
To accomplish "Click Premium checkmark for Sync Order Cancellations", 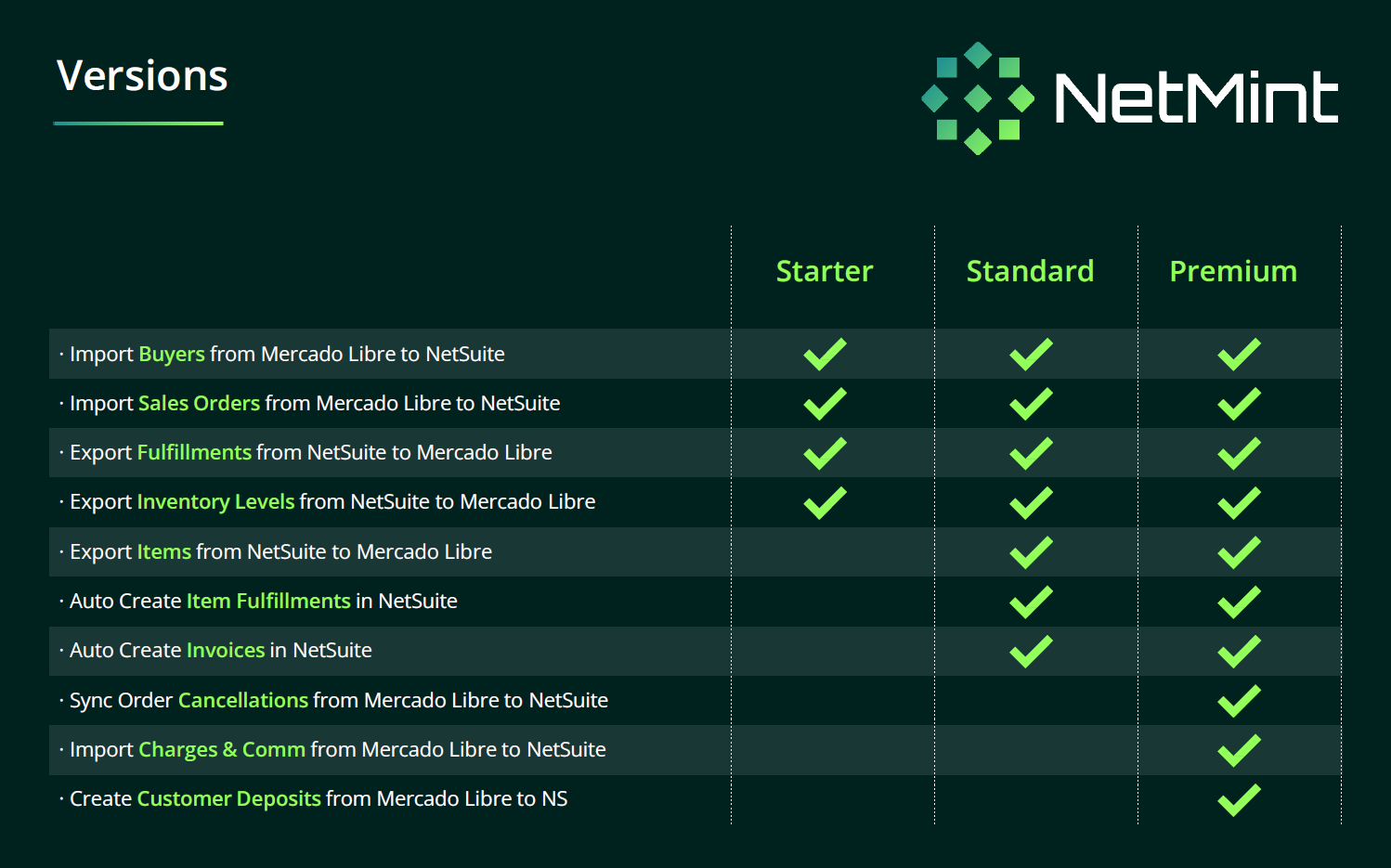I will point(1239,701).
